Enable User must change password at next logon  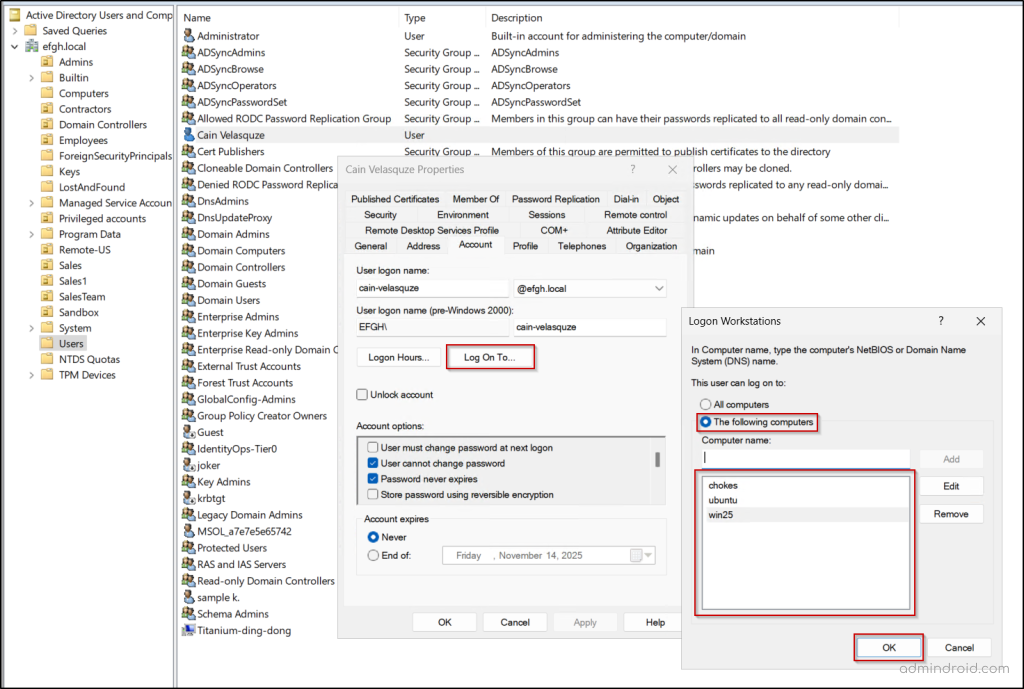[x=373, y=448]
